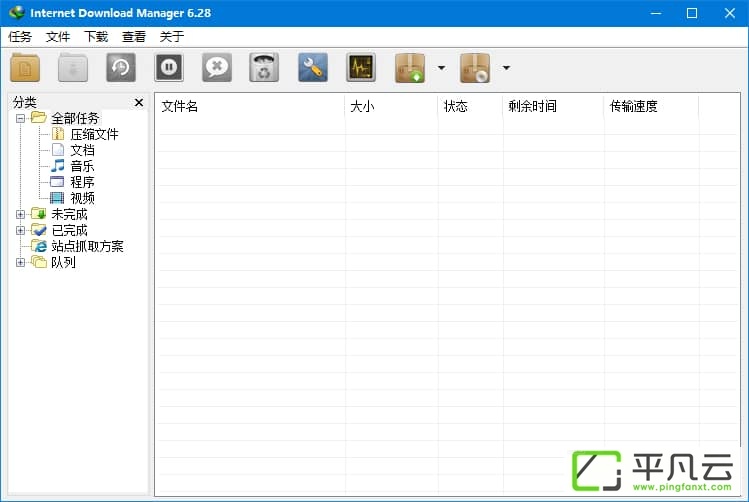This screenshot has width=749, height=502.
Task: Open options via the wrench icon
Action: (312, 68)
